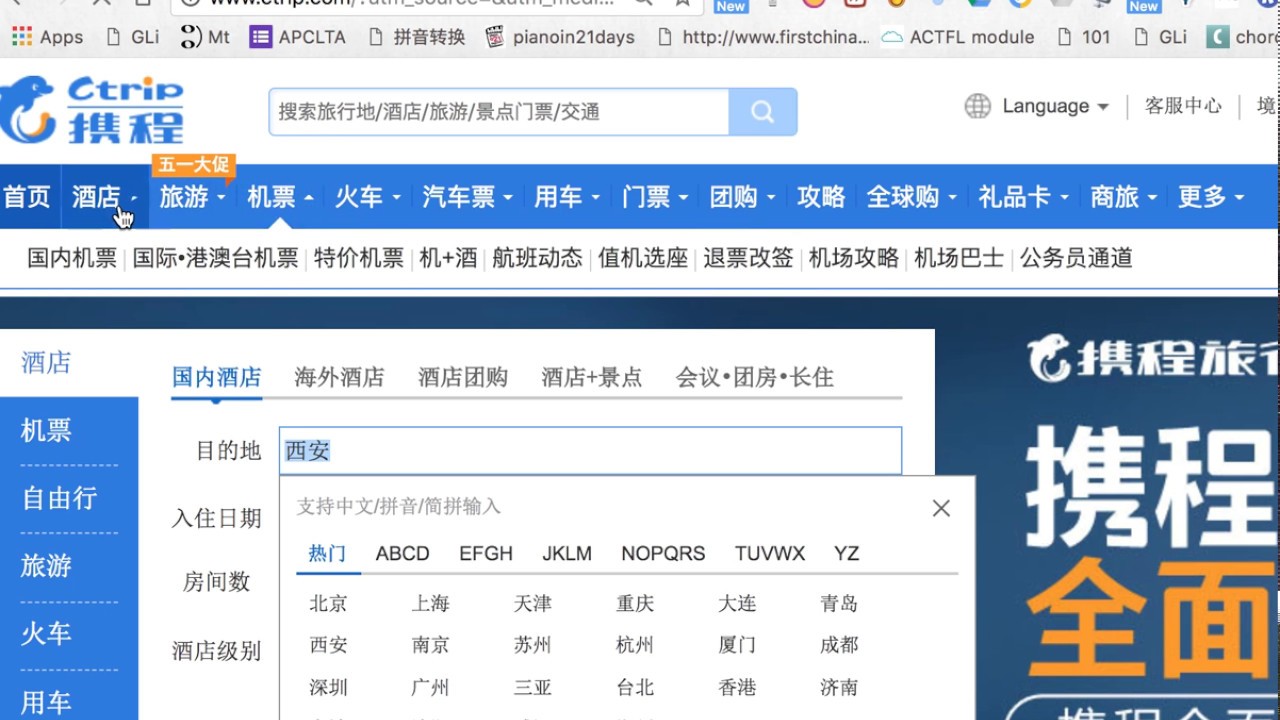Click the 航班动态 link
The image size is (1280, 720).
(x=537, y=258)
